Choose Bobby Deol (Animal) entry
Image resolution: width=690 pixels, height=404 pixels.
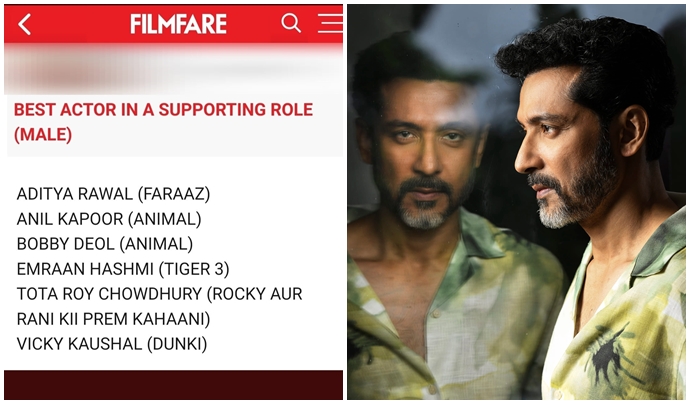(105, 244)
